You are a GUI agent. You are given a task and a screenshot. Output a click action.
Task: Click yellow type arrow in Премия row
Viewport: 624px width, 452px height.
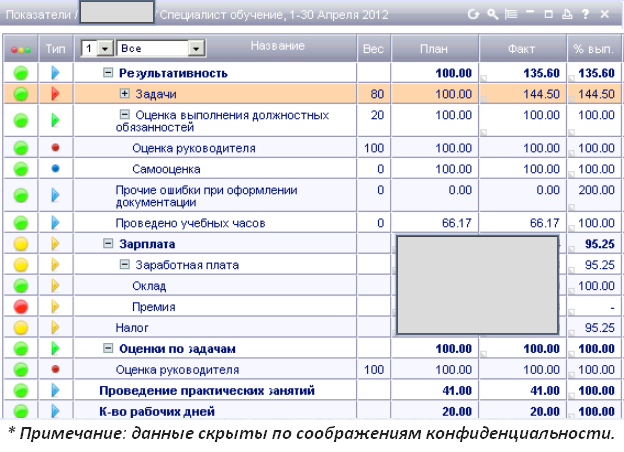click(55, 307)
